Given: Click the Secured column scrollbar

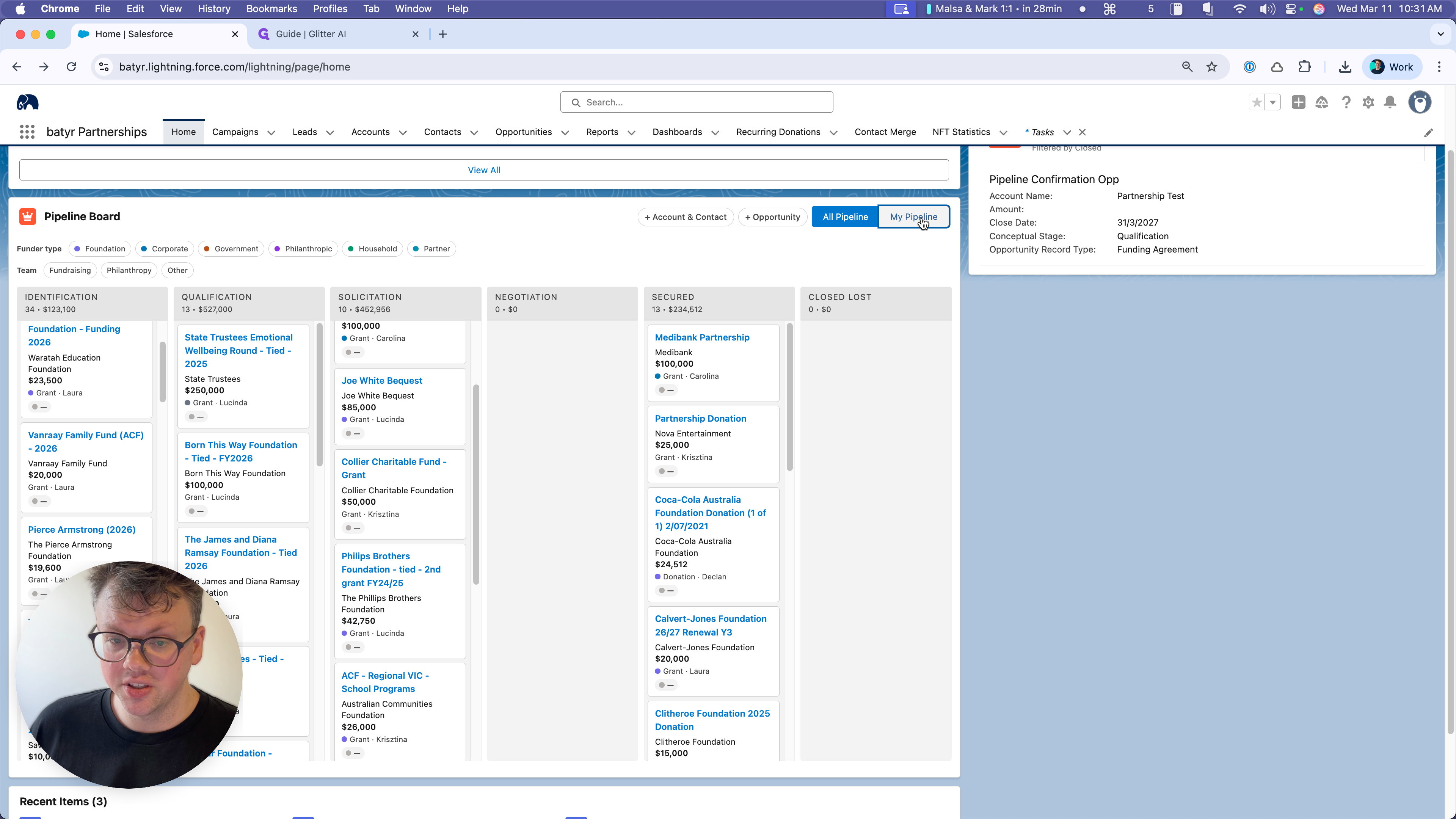Looking at the screenshot, I should 789,397.
